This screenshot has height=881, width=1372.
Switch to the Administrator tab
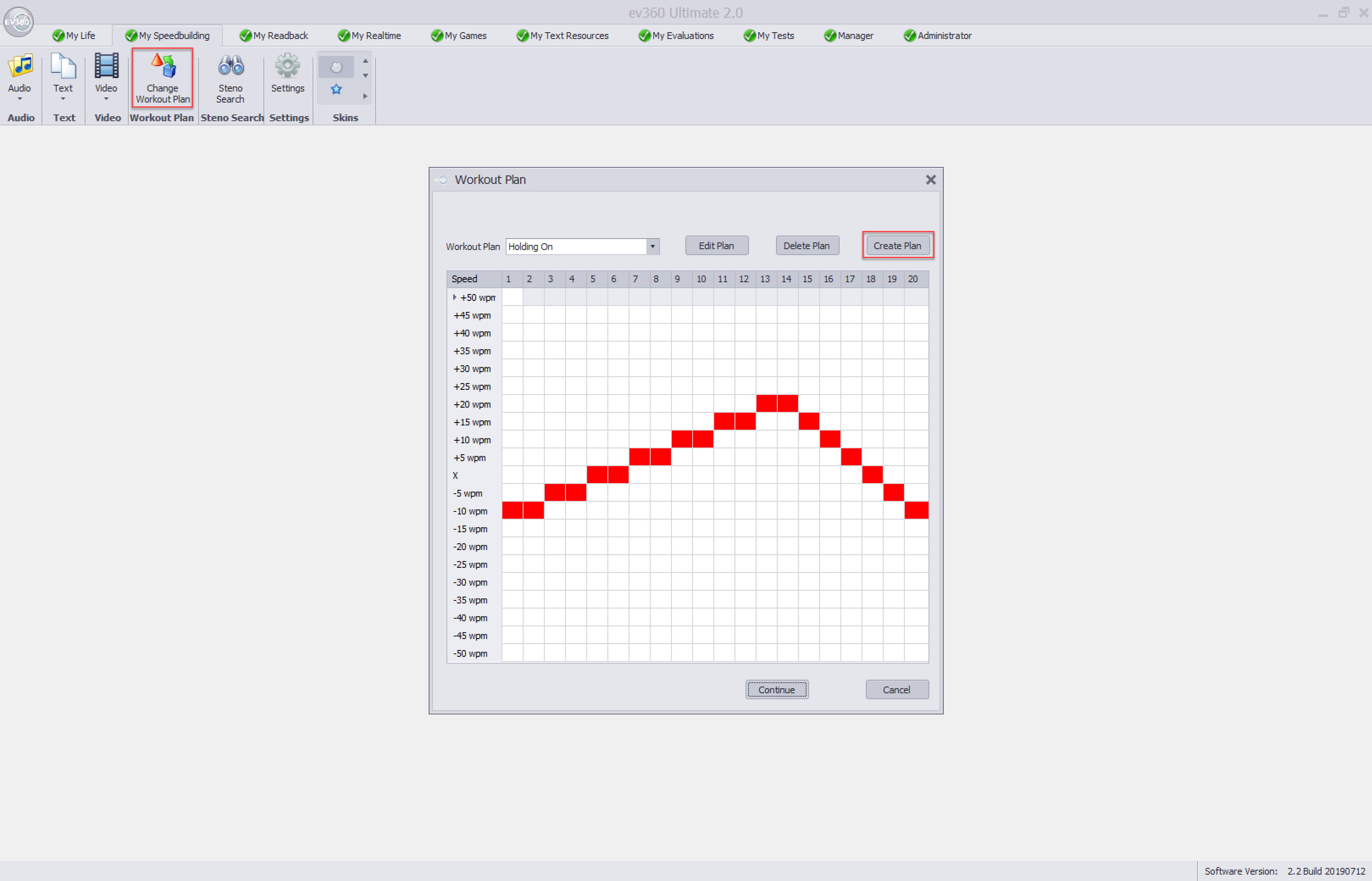(937, 36)
